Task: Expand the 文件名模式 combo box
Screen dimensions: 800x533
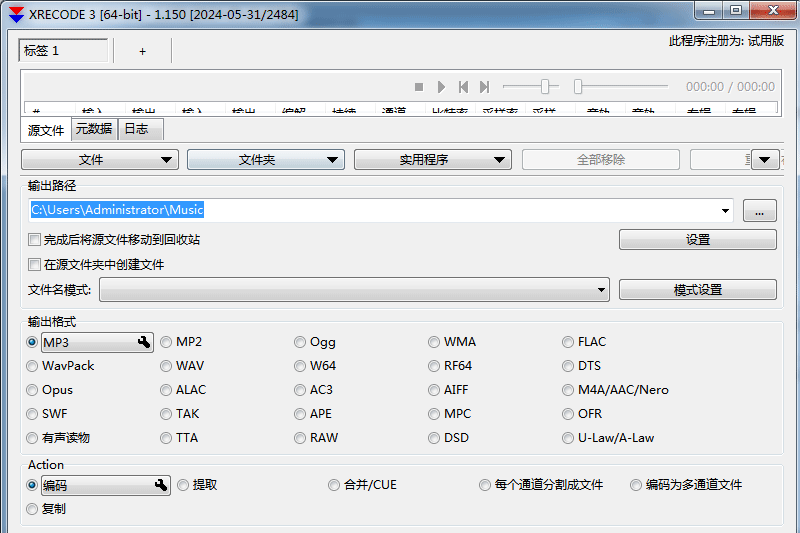Action: click(x=354, y=290)
